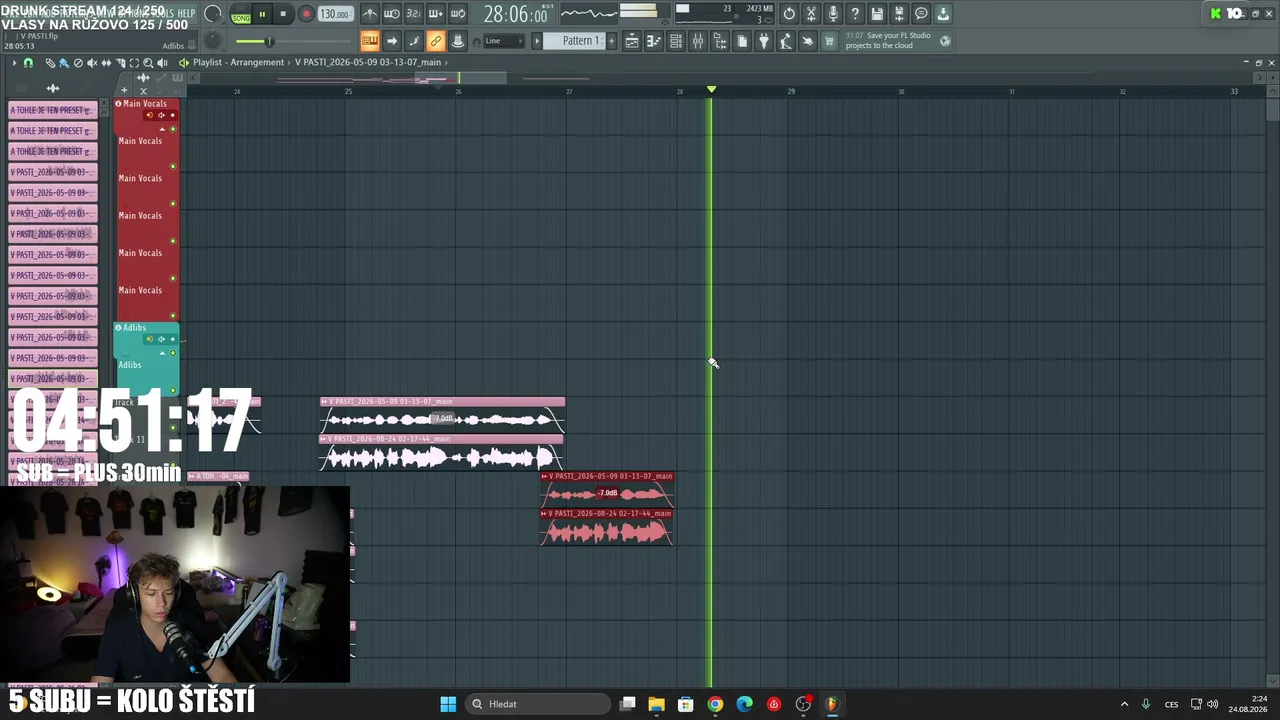Click the master pitch knob

click(213, 41)
